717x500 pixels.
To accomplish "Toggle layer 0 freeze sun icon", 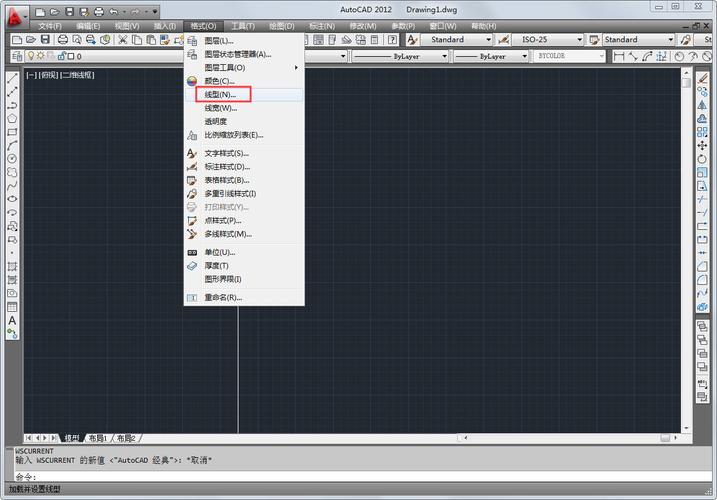I will point(40,56).
